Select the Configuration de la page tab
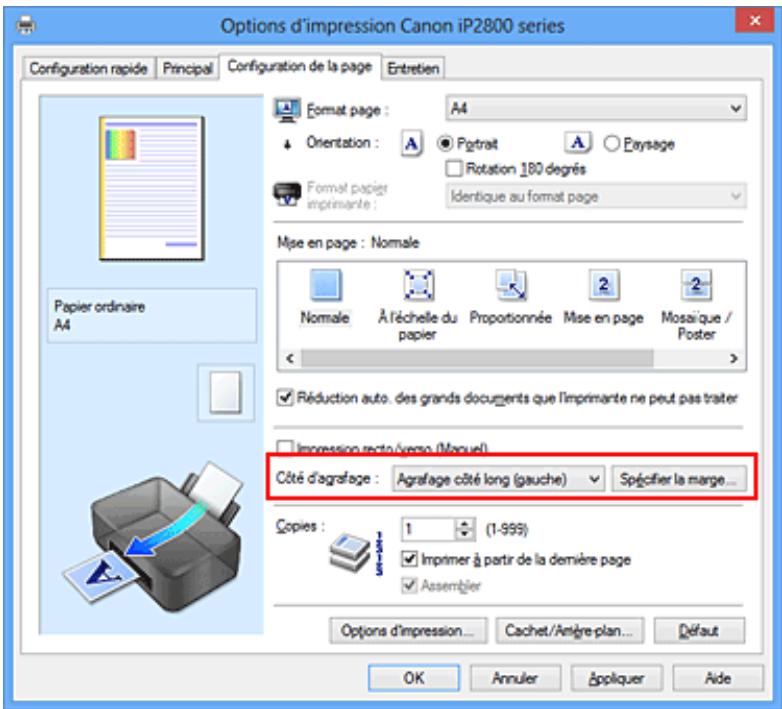This screenshot has height=709, width=782. (300, 66)
